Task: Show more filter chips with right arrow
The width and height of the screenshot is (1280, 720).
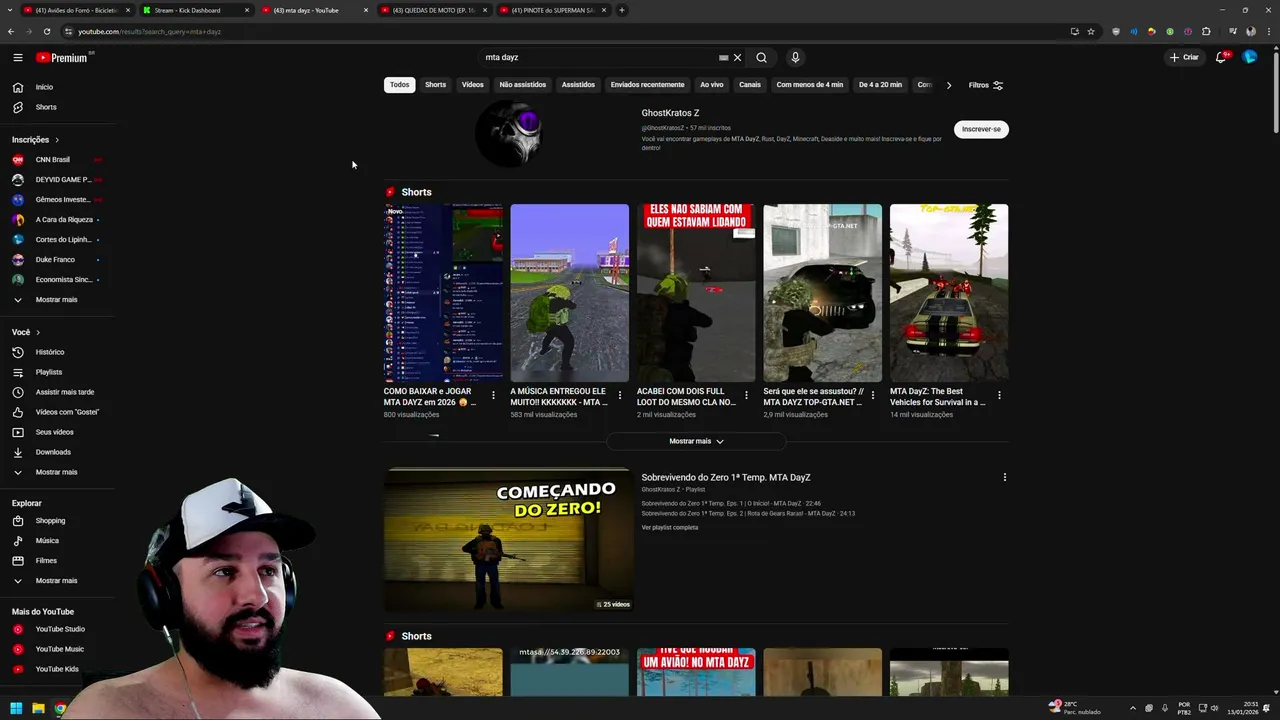Action: coord(949,85)
